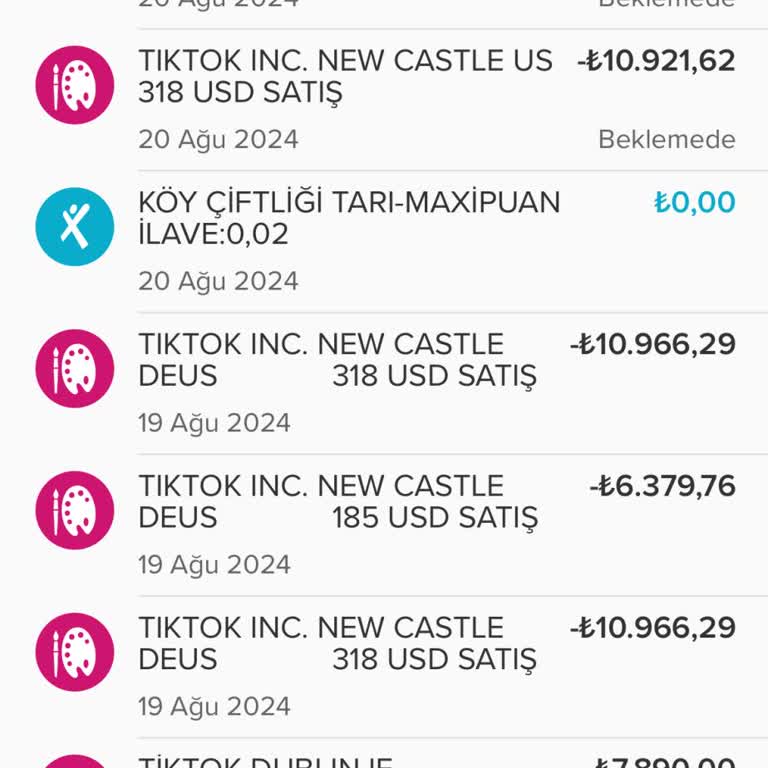This screenshot has width=768, height=768.
Task: Tap the palette icon beside the ₺6.379,76 transaction
Action: 75,510
